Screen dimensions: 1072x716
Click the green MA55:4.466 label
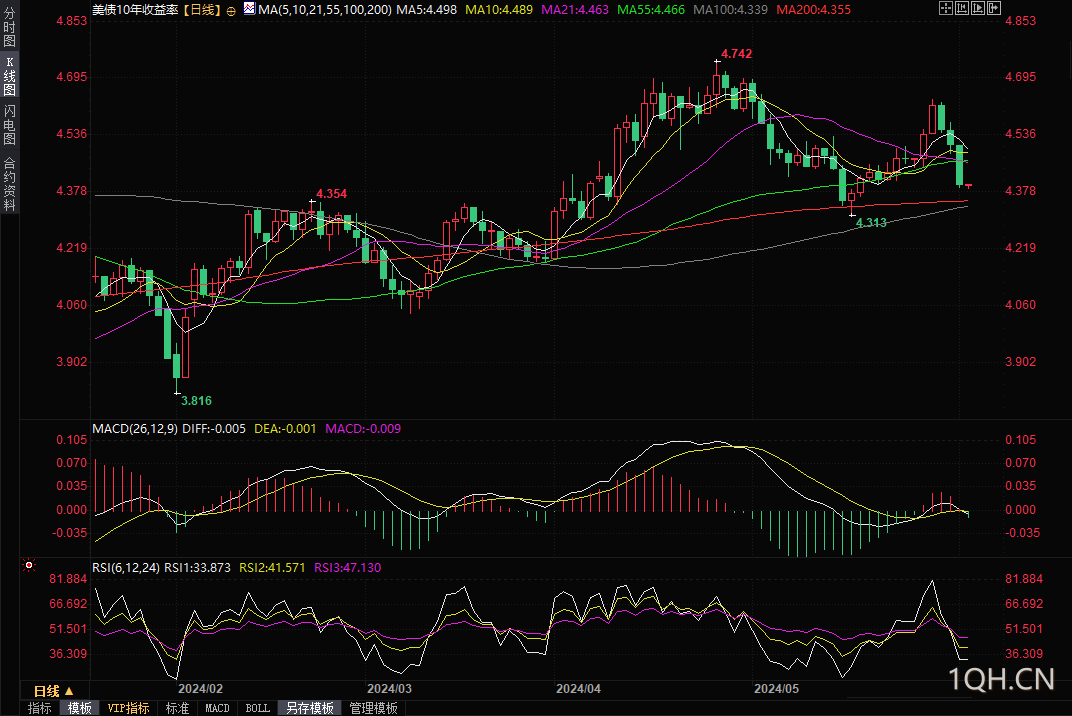click(x=651, y=10)
